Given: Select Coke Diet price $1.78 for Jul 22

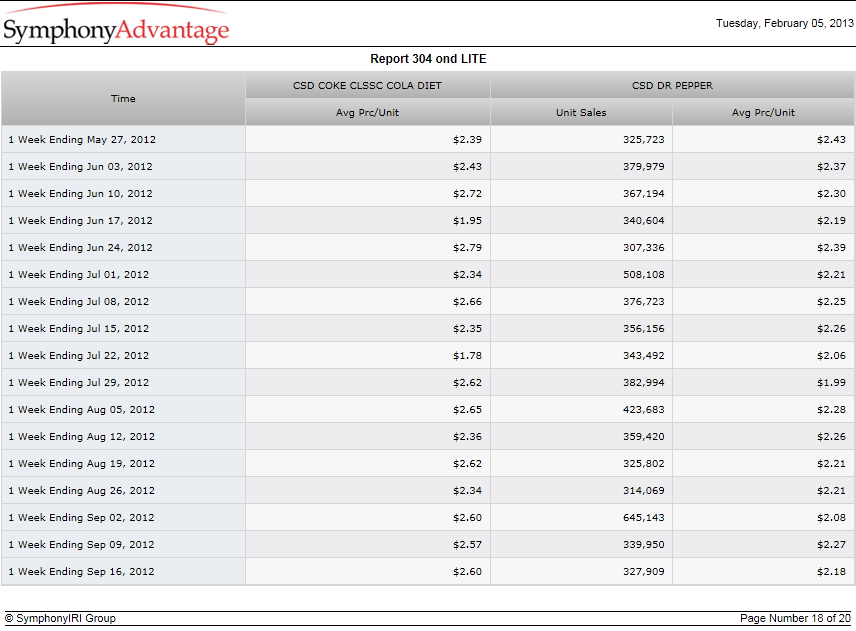Looking at the screenshot, I should 467,356.
